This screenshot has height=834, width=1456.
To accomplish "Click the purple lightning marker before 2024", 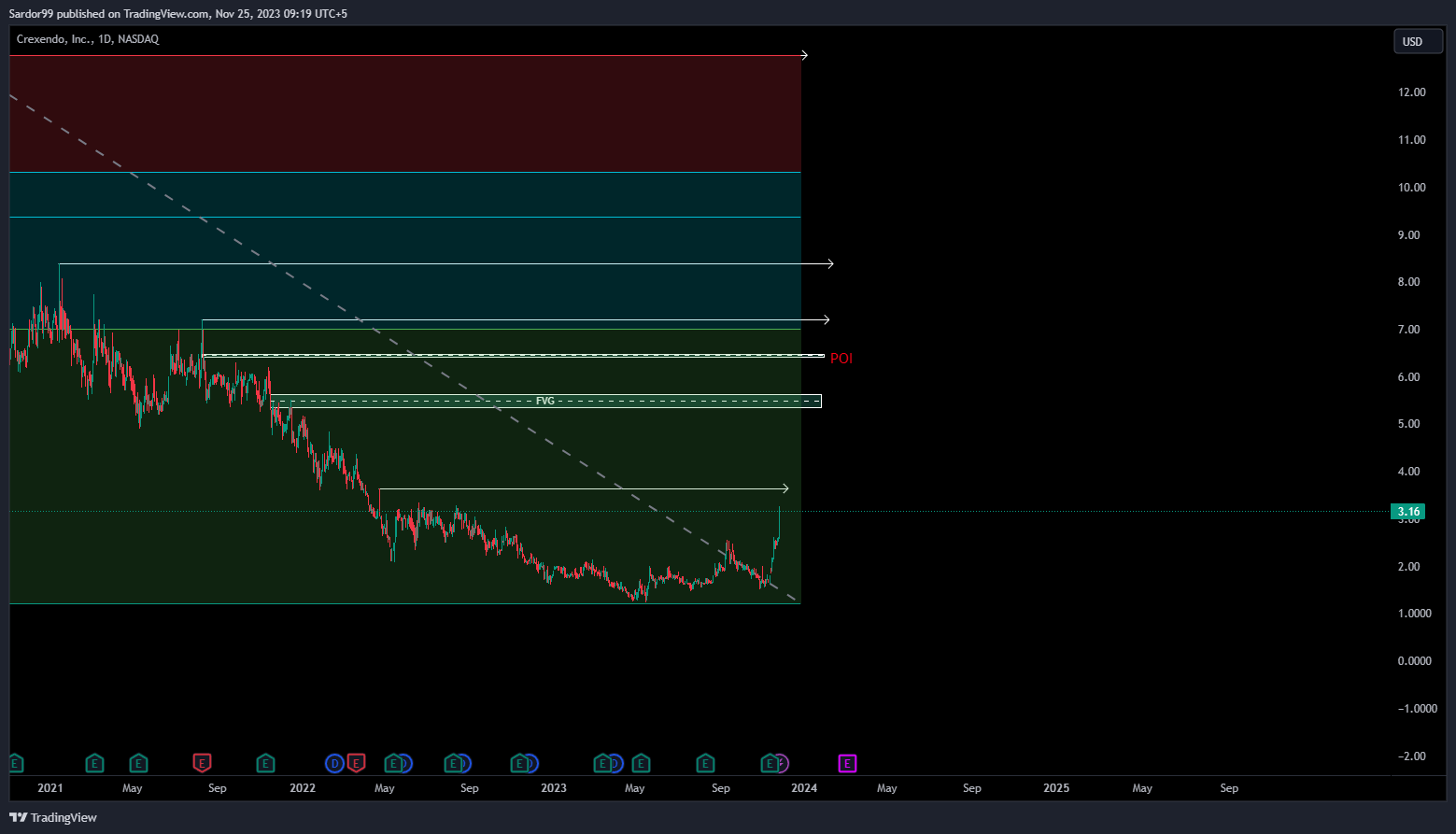I will [x=782, y=764].
